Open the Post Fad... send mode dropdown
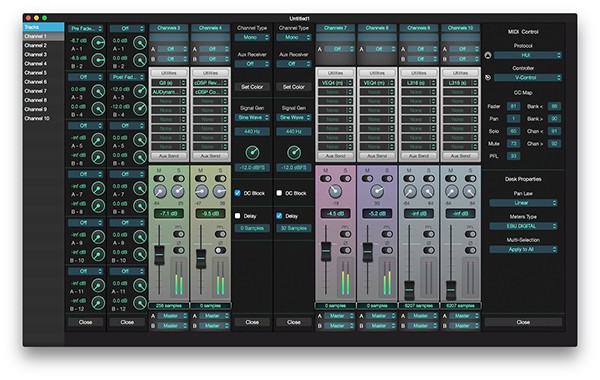This screenshot has width=600, height=380. click(128, 77)
